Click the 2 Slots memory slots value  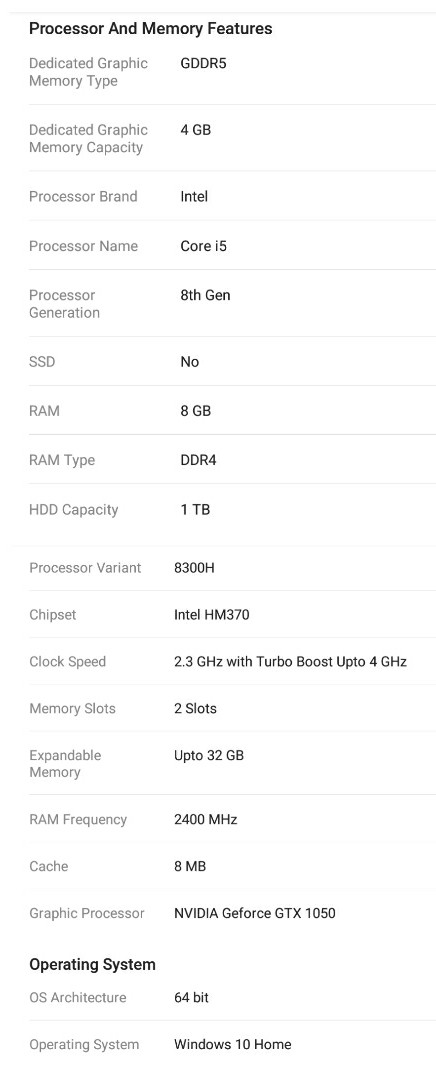point(195,708)
